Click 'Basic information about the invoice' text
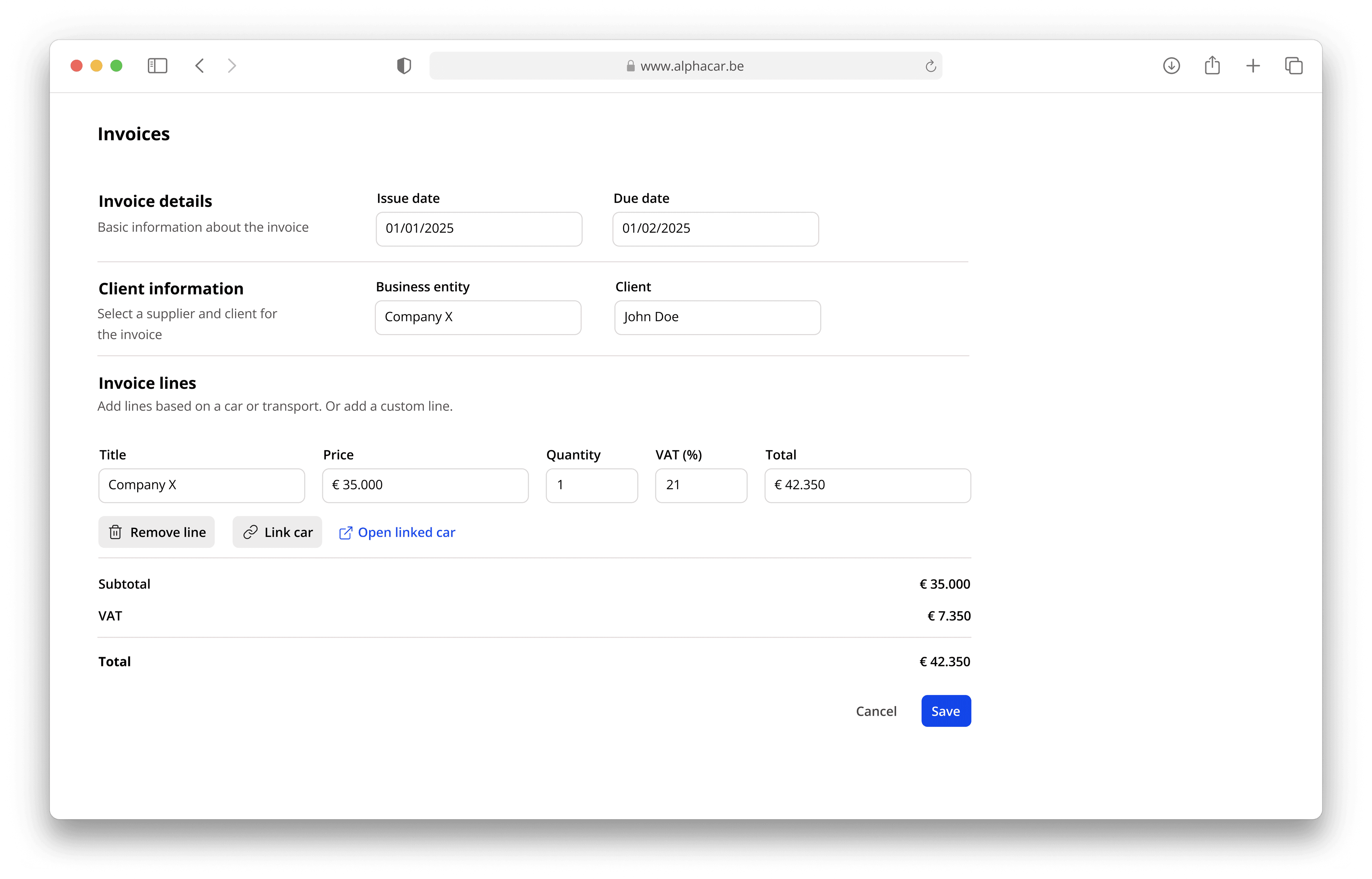Screen dimensions: 1372x879 pyautogui.click(x=203, y=227)
